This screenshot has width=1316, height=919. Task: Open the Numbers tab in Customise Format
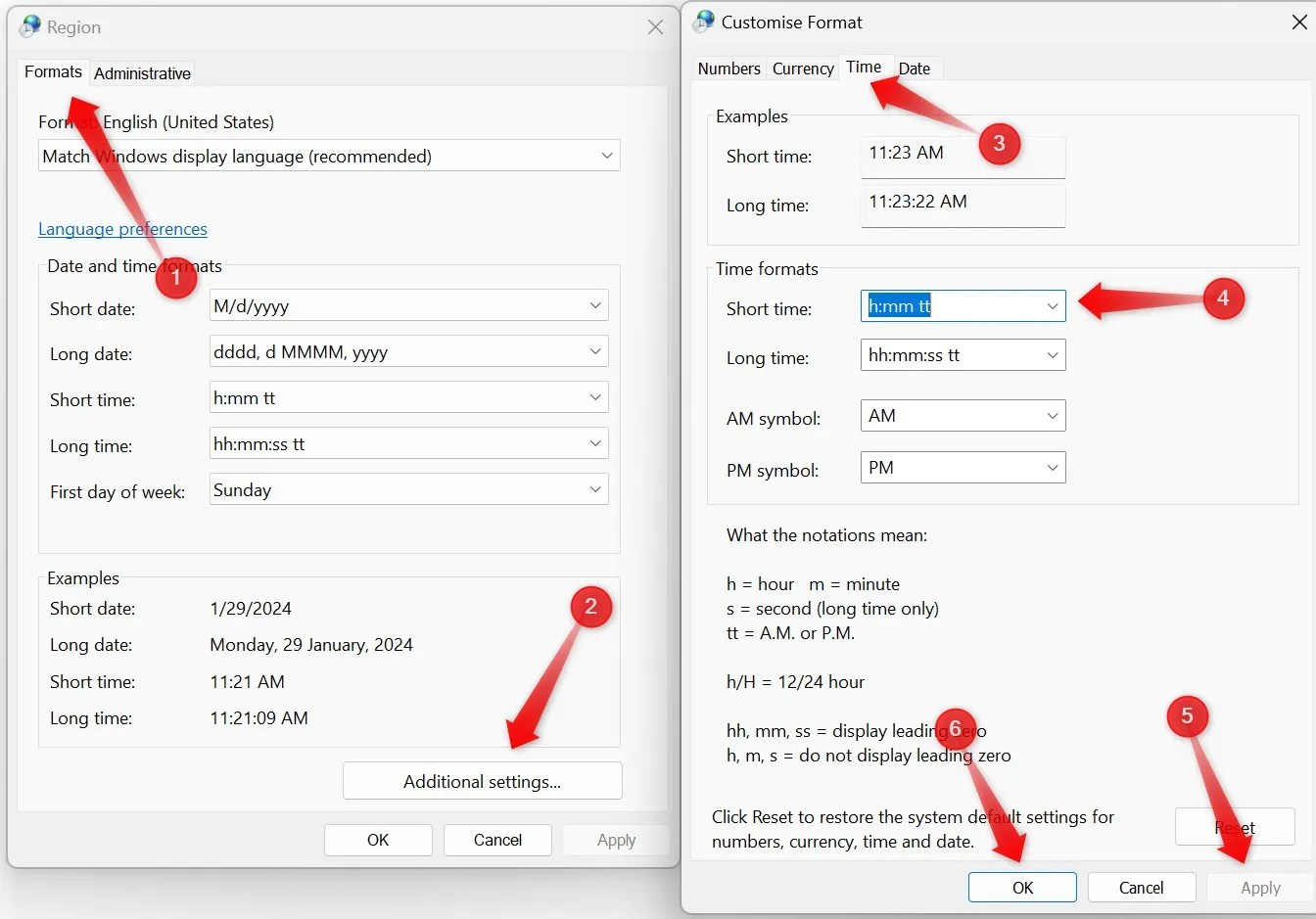coord(728,68)
